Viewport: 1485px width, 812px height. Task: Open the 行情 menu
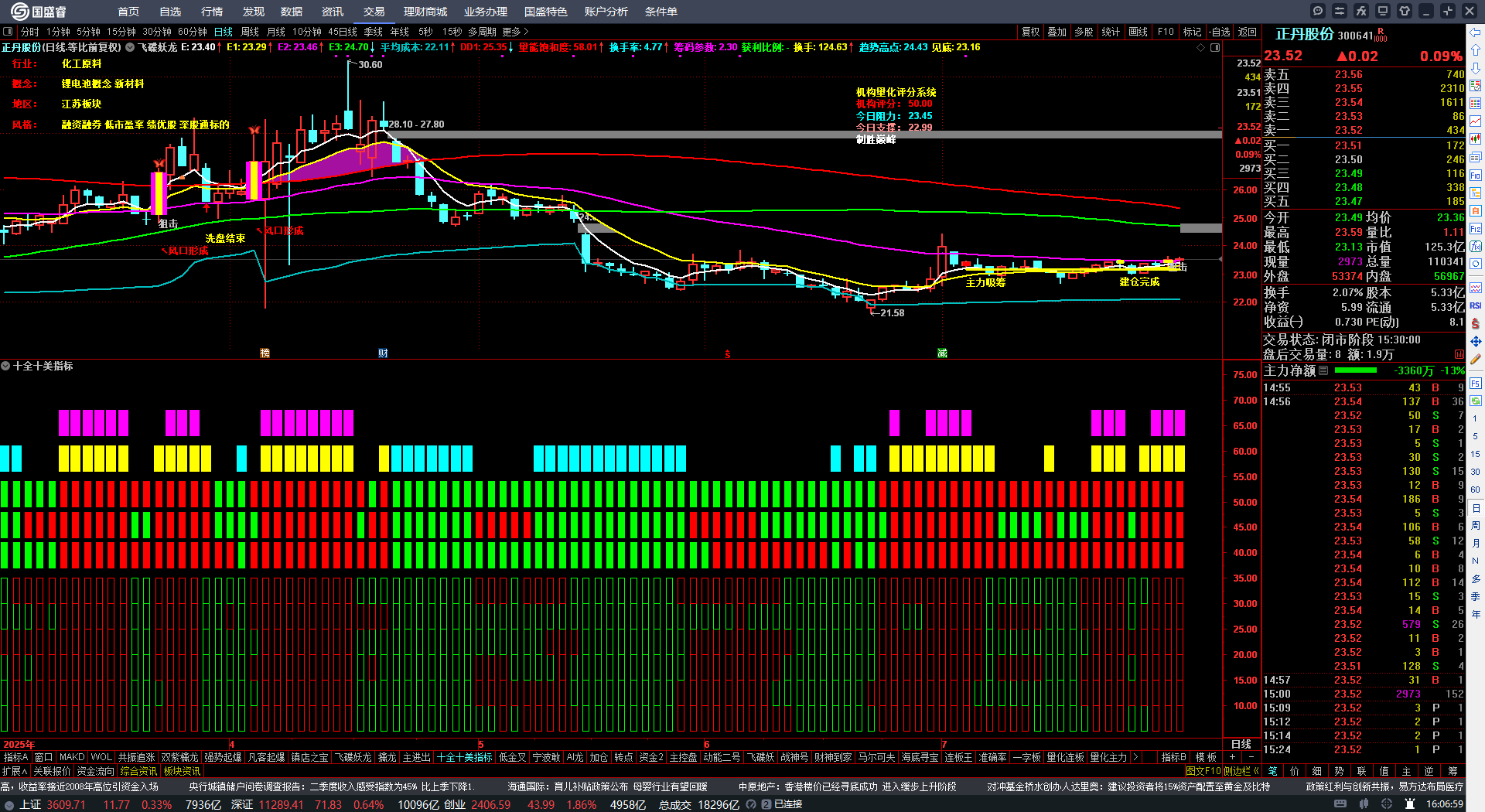coord(212,12)
